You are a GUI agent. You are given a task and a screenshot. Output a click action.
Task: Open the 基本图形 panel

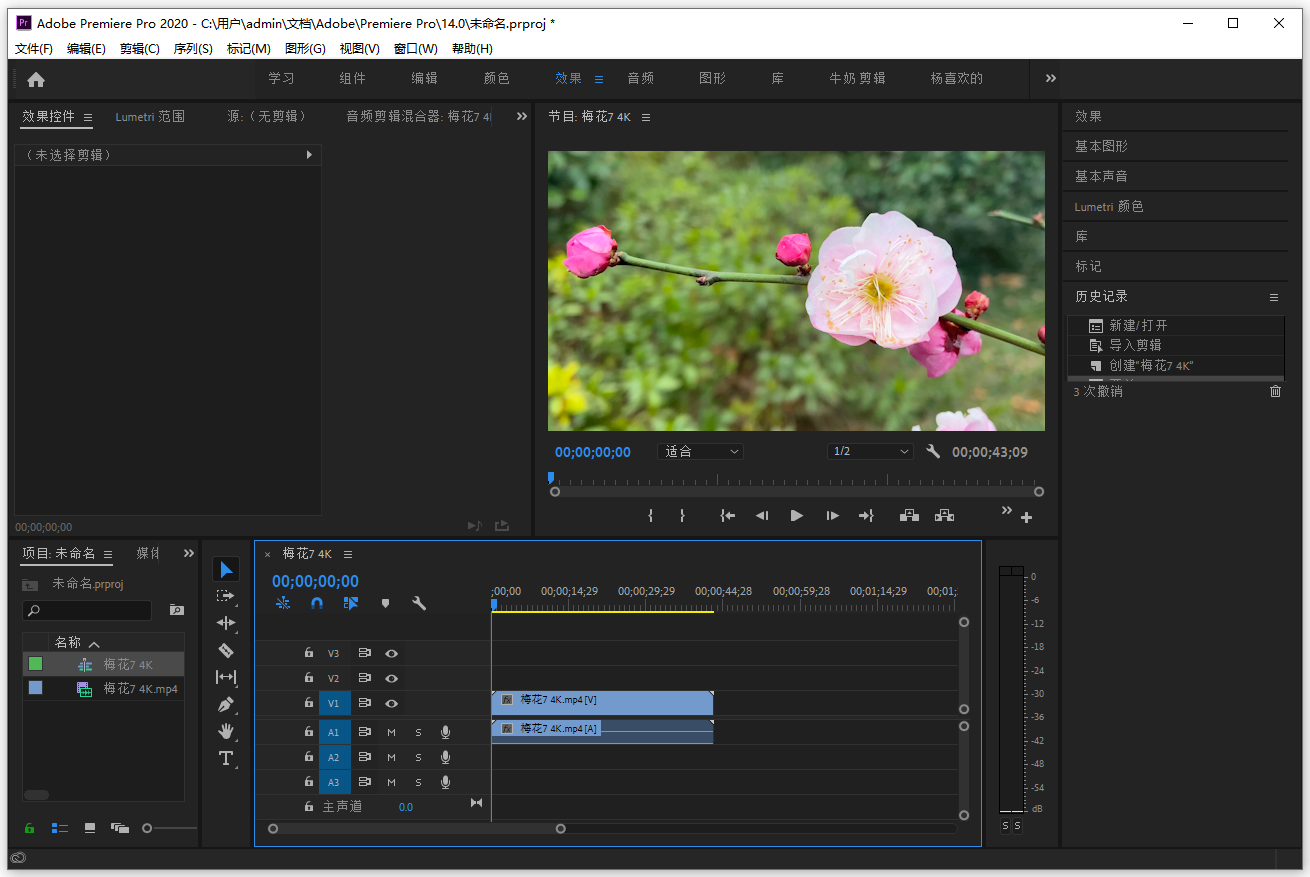point(1101,146)
